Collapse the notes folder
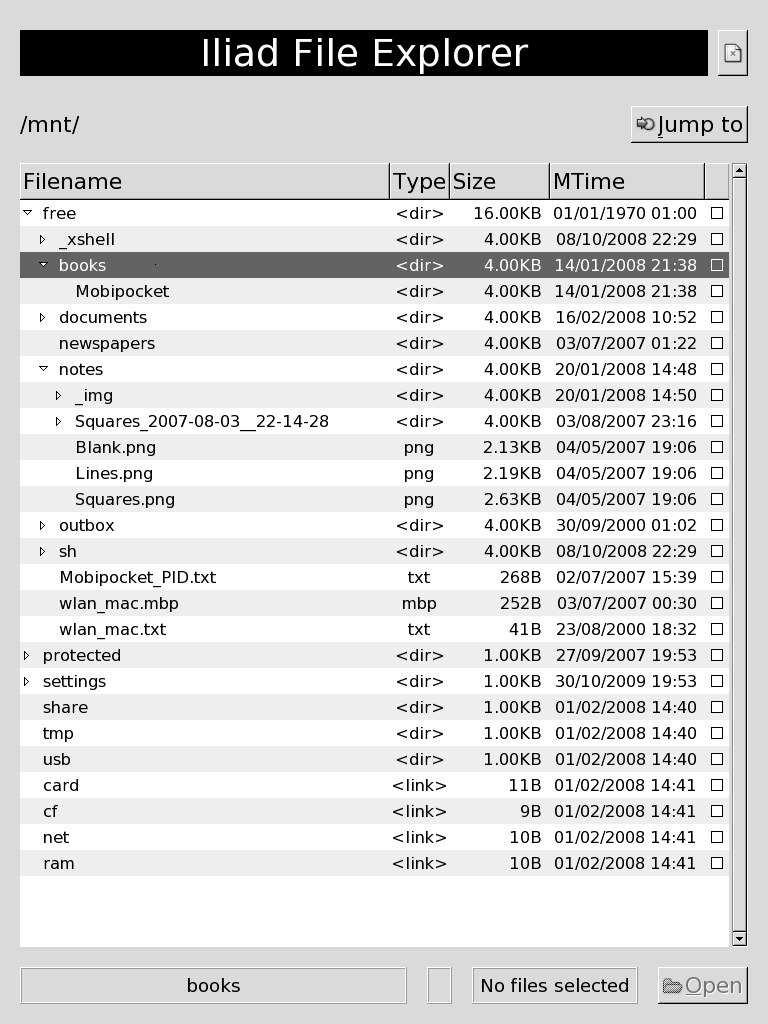Screen dimensions: 768x1024 [43, 369]
